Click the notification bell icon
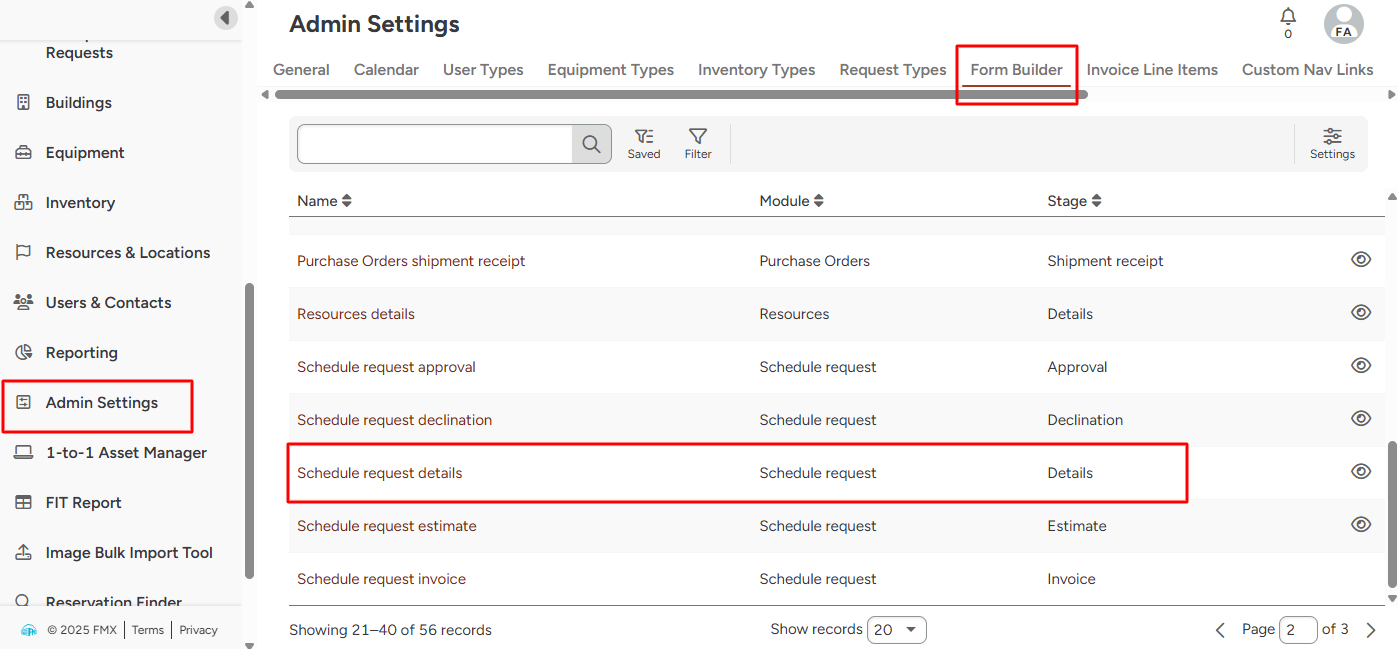1398x649 pixels. (x=1288, y=18)
